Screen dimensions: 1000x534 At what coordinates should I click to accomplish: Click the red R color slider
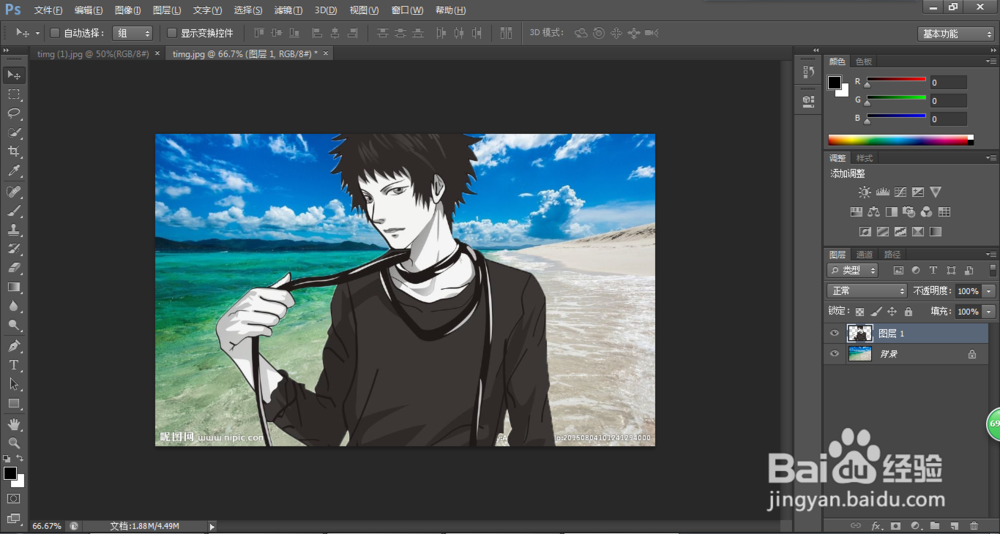click(895, 80)
